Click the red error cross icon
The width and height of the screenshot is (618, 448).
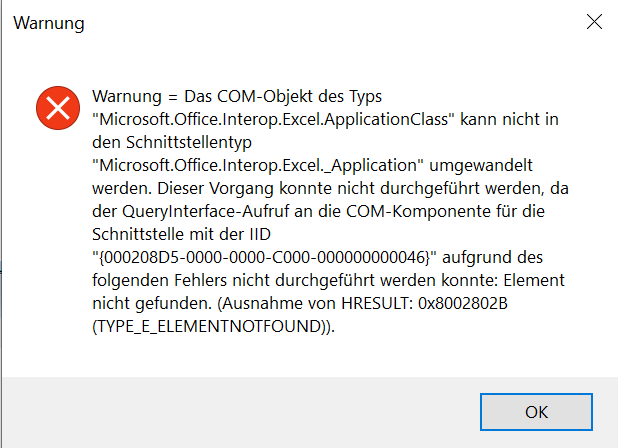pyautogui.click(x=58, y=108)
